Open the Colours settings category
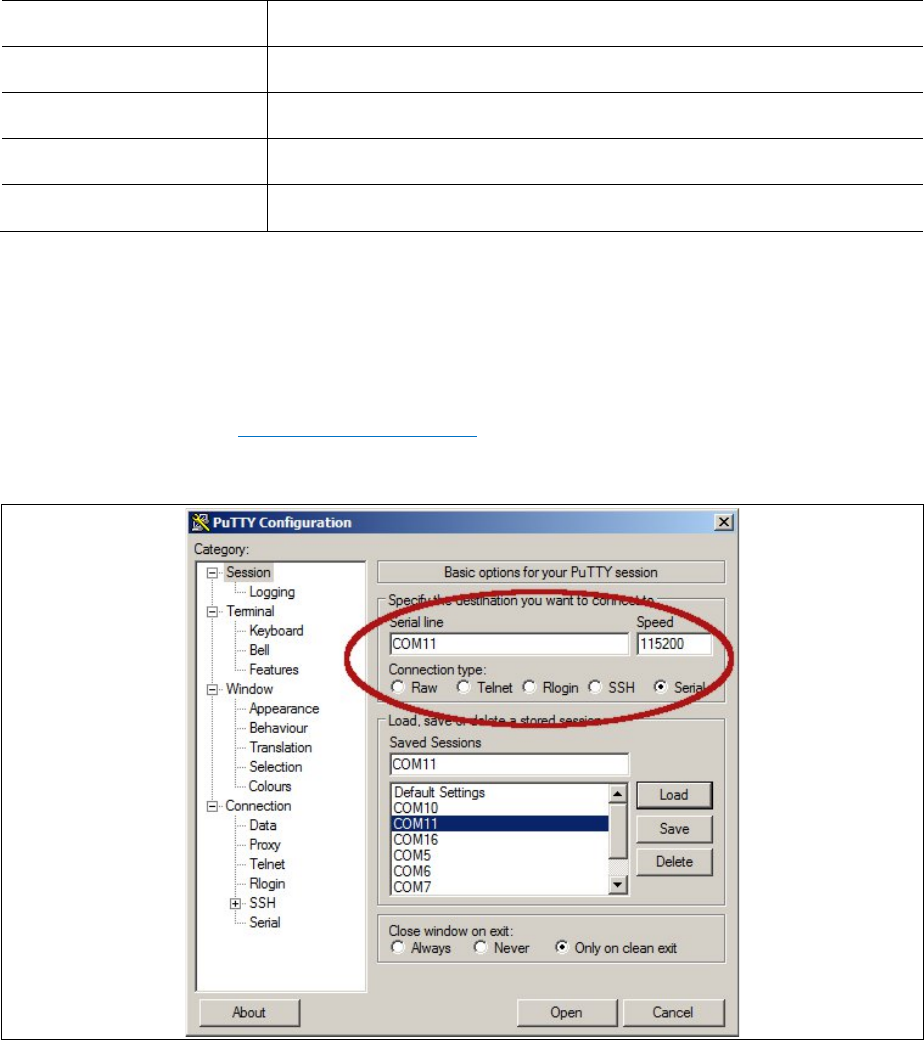This screenshot has width=924, height=1040. coord(270,786)
